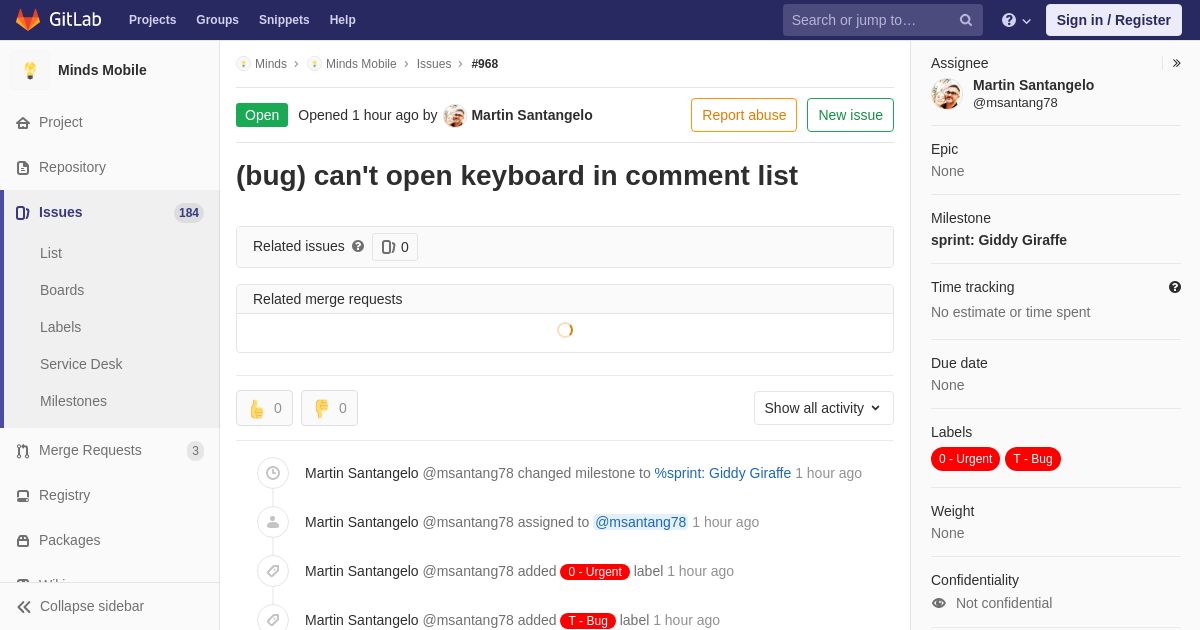Screen dimensions: 1200x630
Task: Click the Project home icon in sidebar
Action: 23,123
